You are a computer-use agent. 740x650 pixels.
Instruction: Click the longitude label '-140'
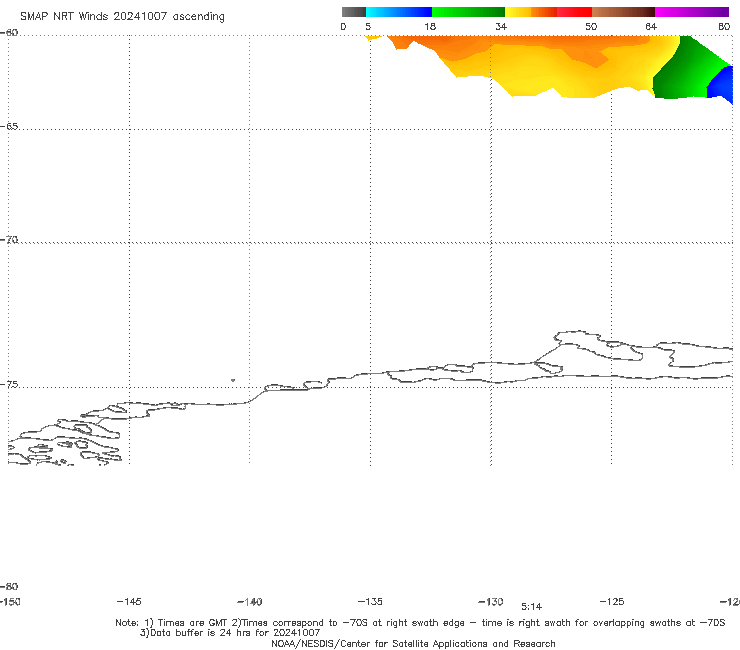click(x=250, y=602)
